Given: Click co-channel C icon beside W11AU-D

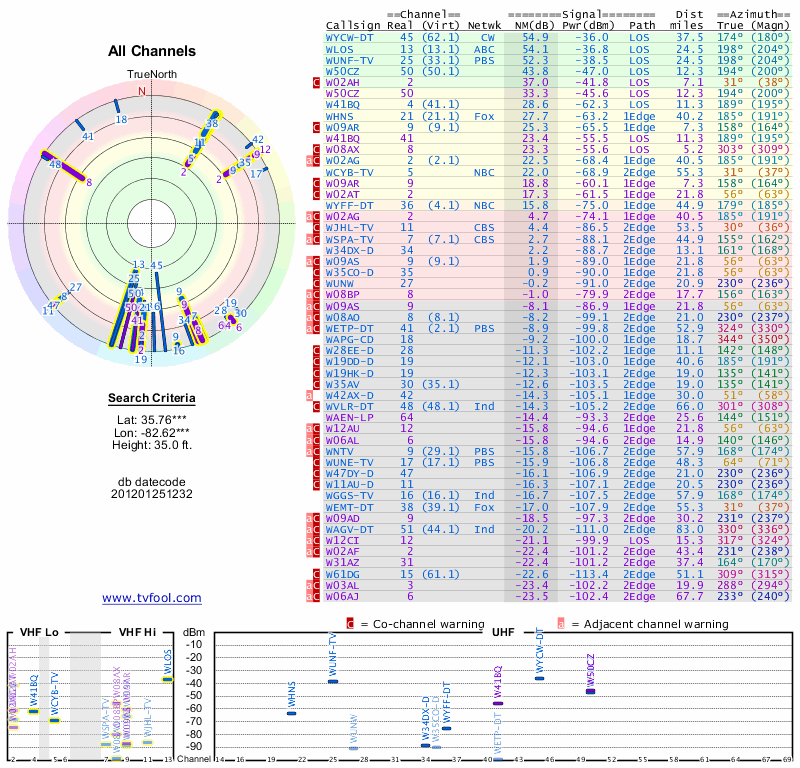Looking at the screenshot, I should (316, 485).
